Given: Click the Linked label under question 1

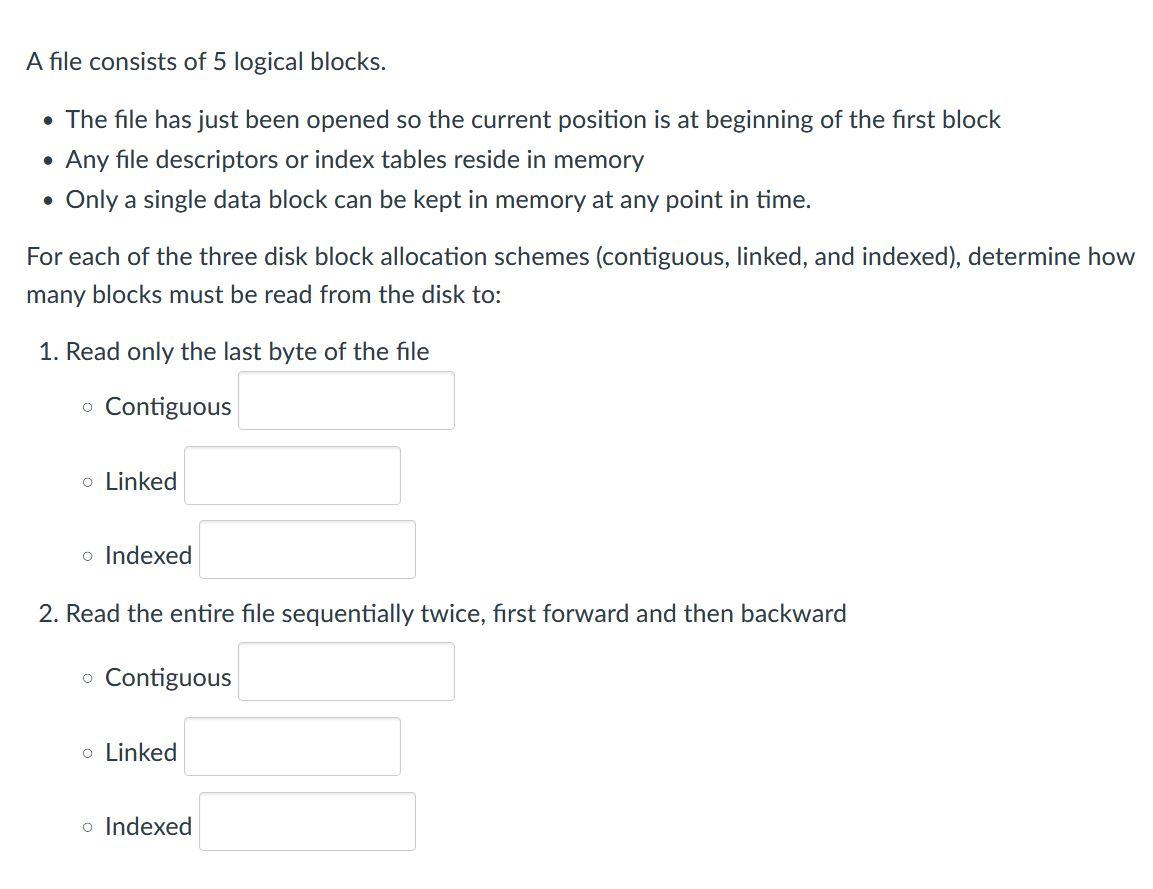Looking at the screenshot, I should click(140, 481).
